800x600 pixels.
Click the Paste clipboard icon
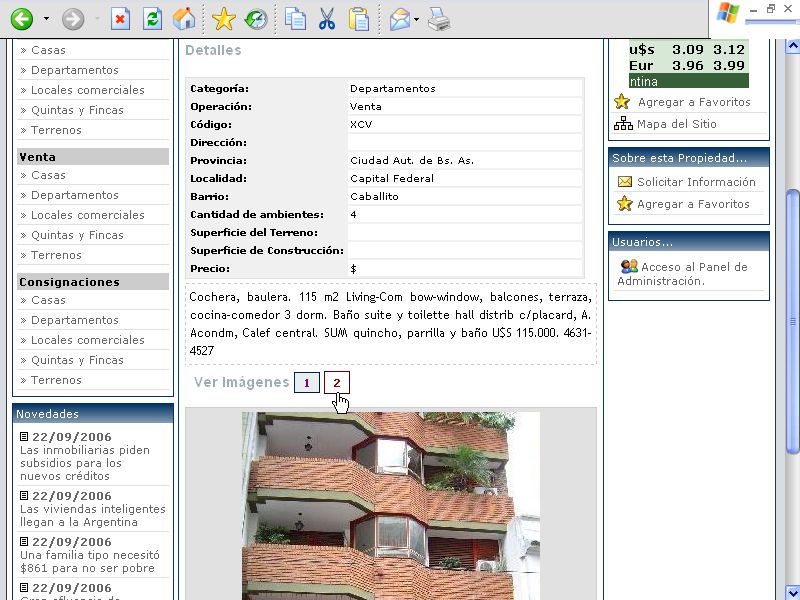click(x=359, y=19)
